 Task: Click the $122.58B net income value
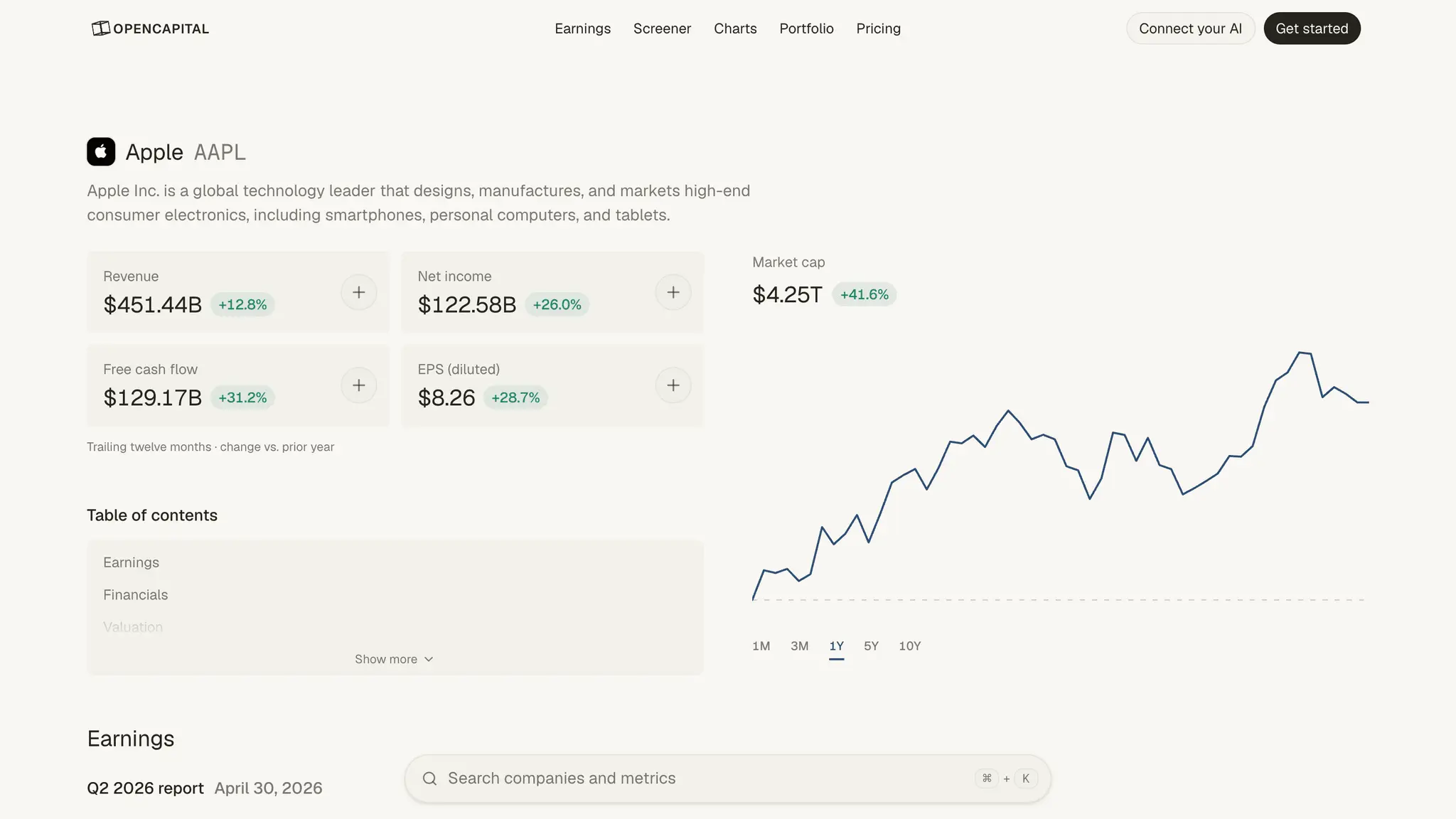pos(466,304)
